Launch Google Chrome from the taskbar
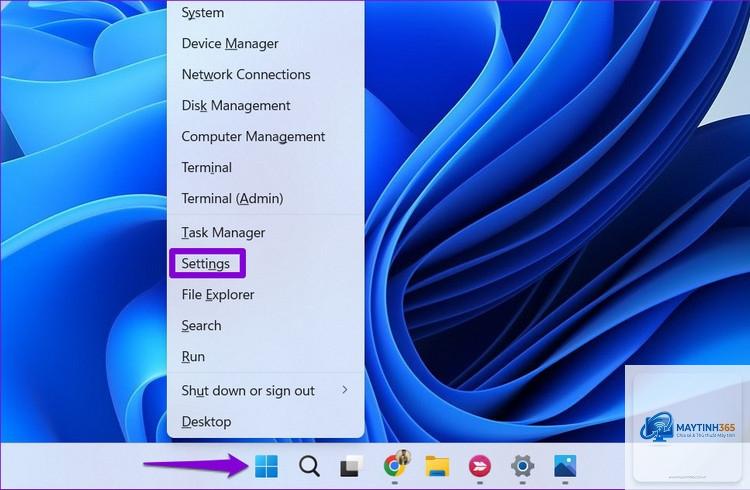This screenshot has width=750, height=490. point(395,465)
